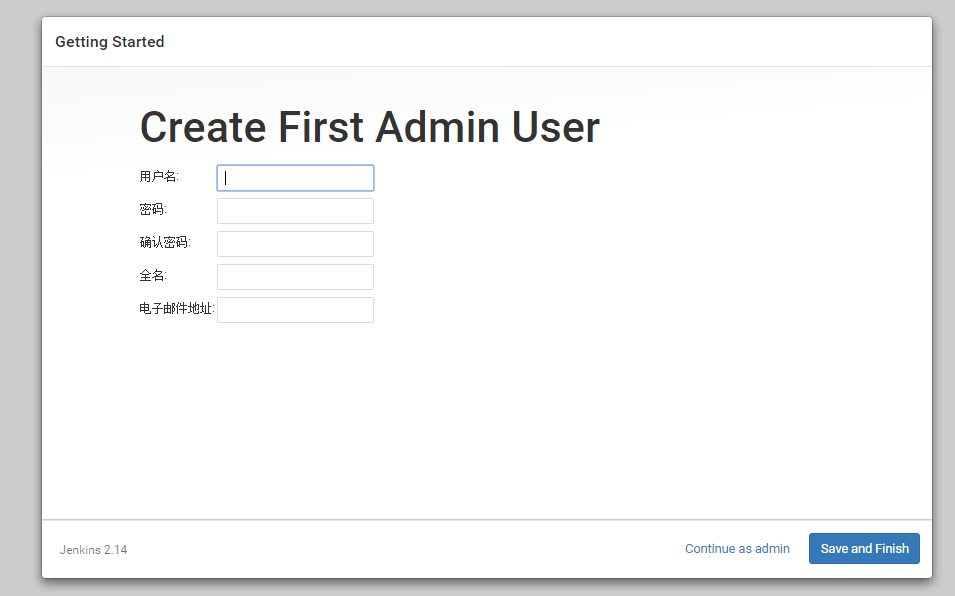Click the 全名 full name text box
Image resolution: width=955 pixels, height=596 pixels.
click(295, 276)
